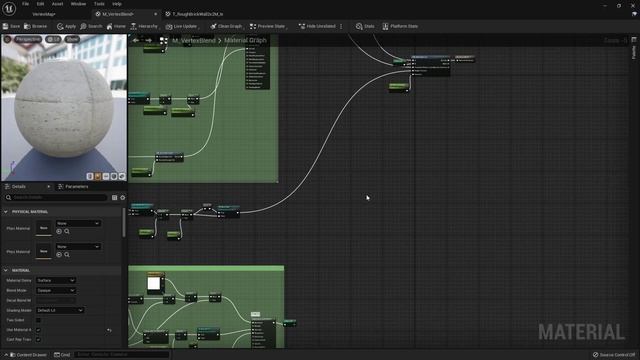The height and width of the screenshot is (360, 640).
Task: Click M_VertexBlend in the graph breadcrumb
Action: click(193, 40)
